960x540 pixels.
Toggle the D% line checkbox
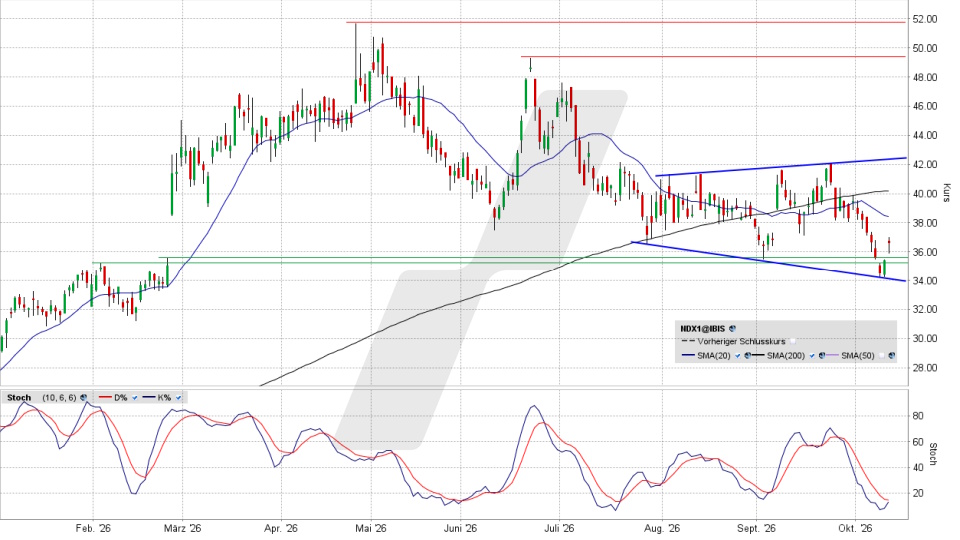click(135, 397)
